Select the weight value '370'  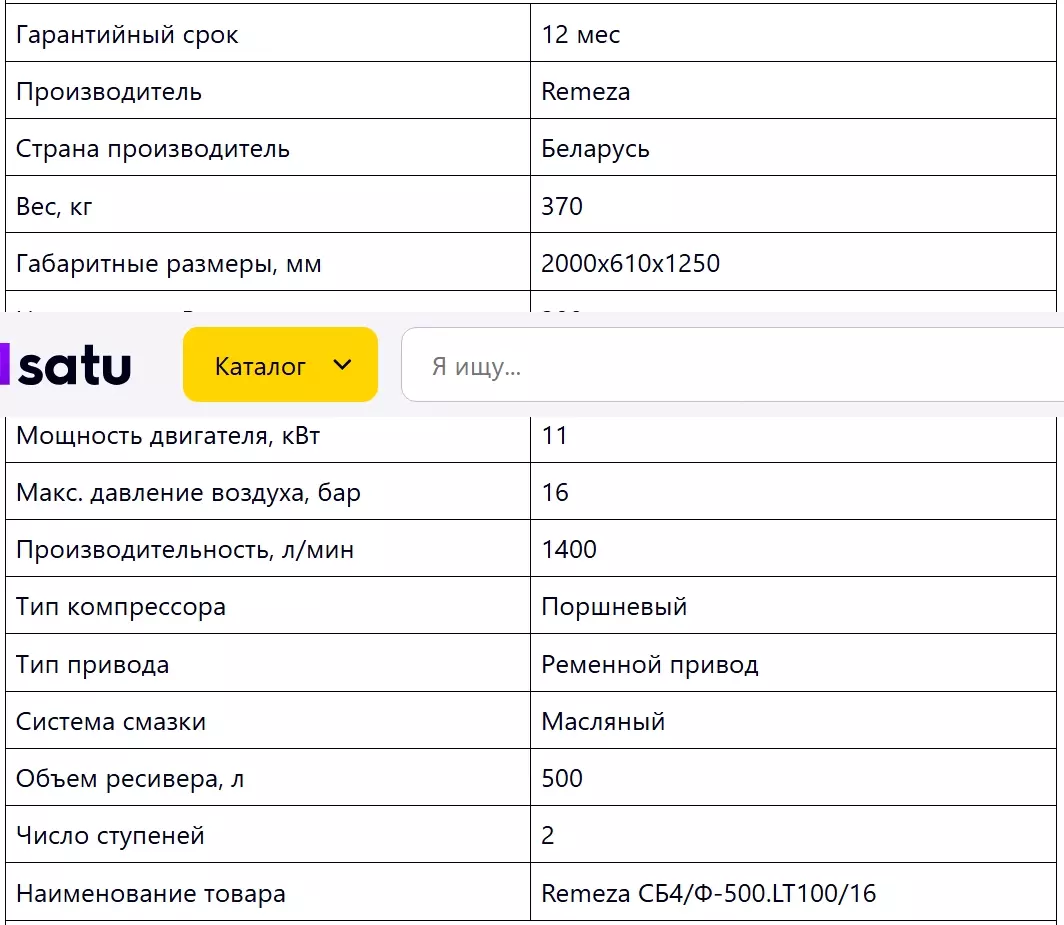(562, 206)
